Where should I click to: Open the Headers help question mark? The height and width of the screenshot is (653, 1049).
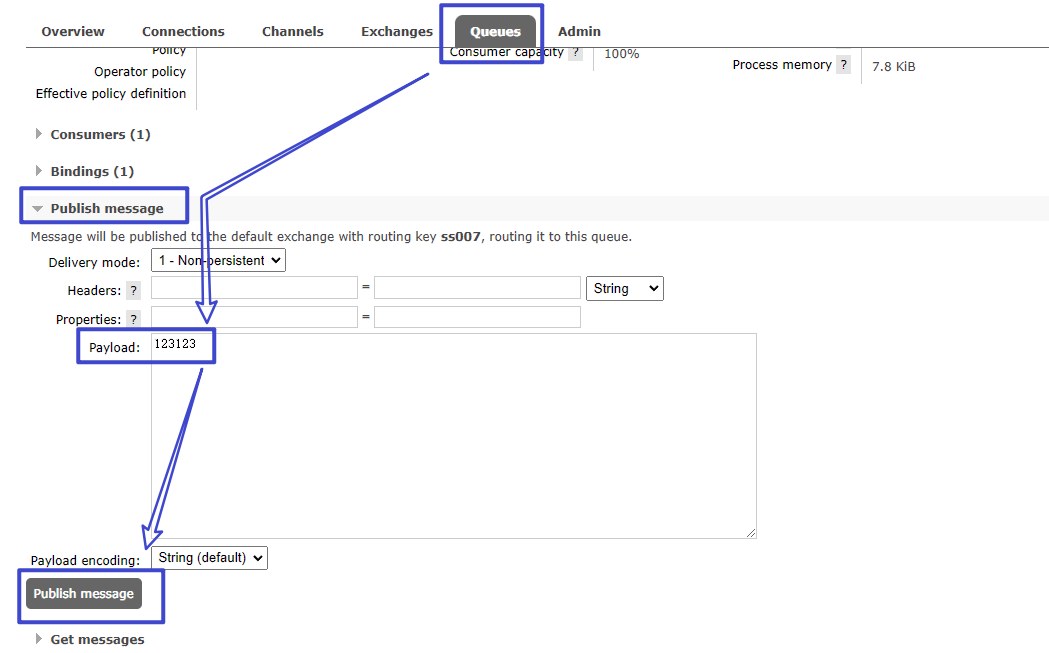click(133, 290)
